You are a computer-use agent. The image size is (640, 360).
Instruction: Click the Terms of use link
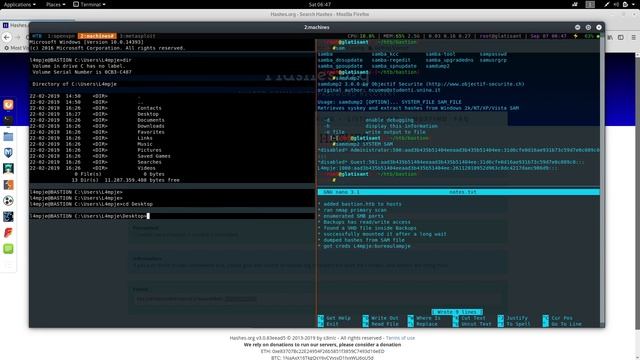[400, 338]
